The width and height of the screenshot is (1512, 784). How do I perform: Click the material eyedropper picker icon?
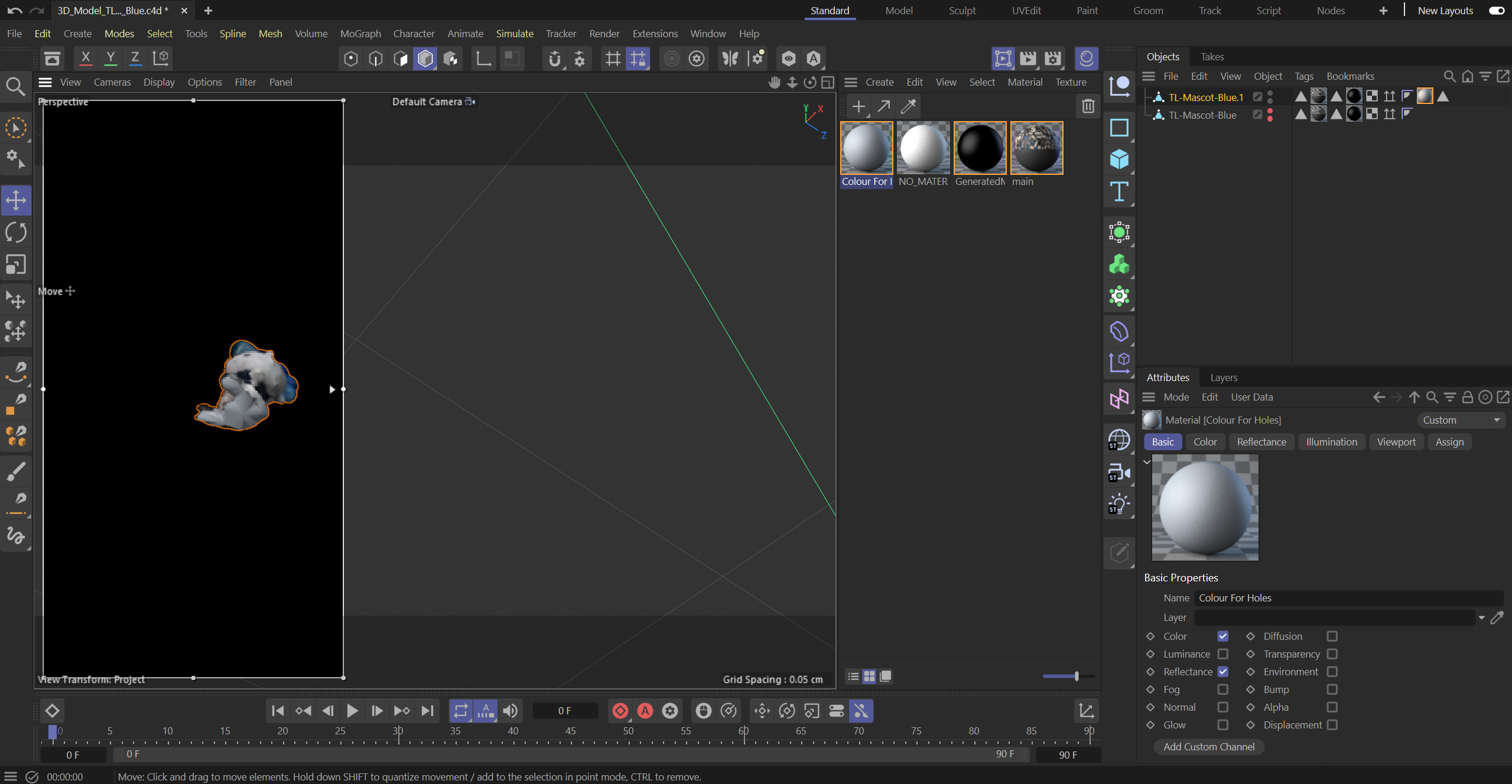(908, 106)
